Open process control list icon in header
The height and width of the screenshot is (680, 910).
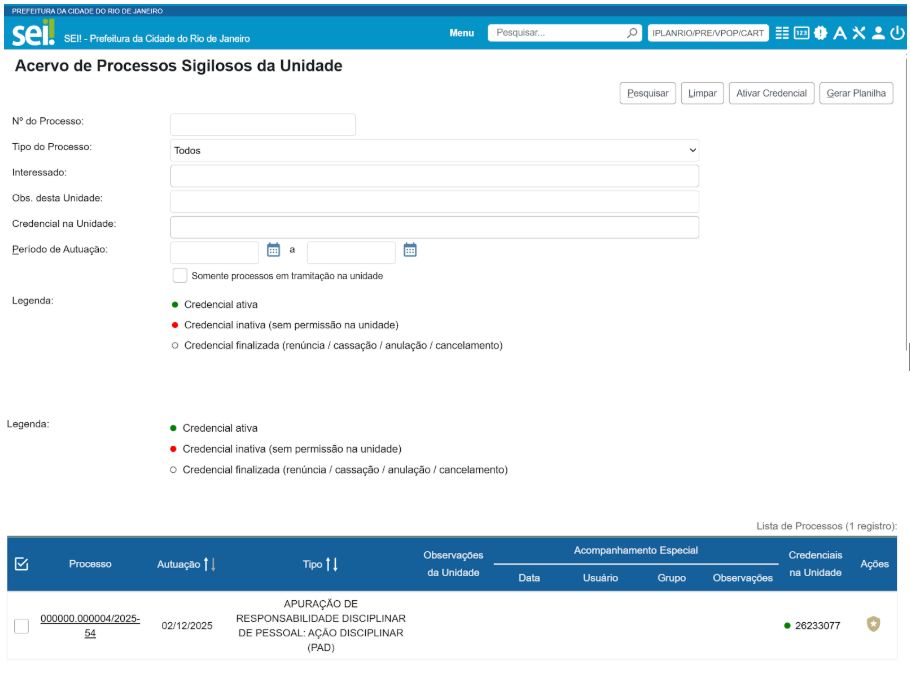[x=782, y=33]
